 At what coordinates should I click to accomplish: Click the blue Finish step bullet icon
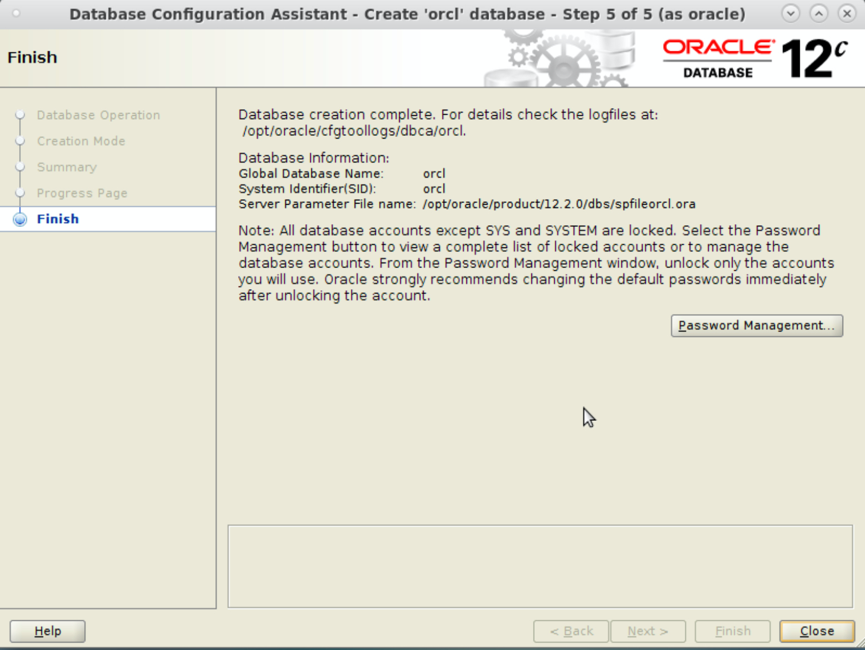pyautogui.click(x=20, y=219)
